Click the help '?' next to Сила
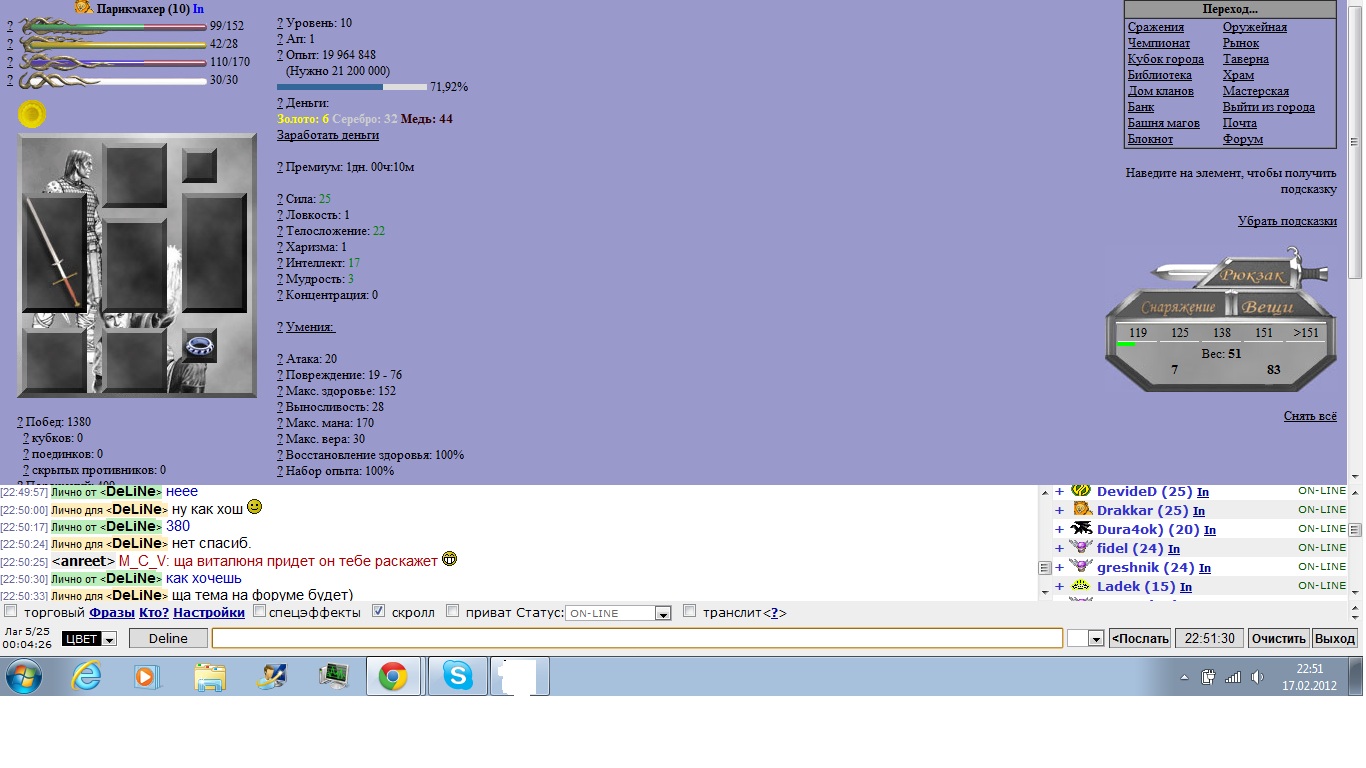Viewport: 1366px width, 768px height. pos(280,199)
